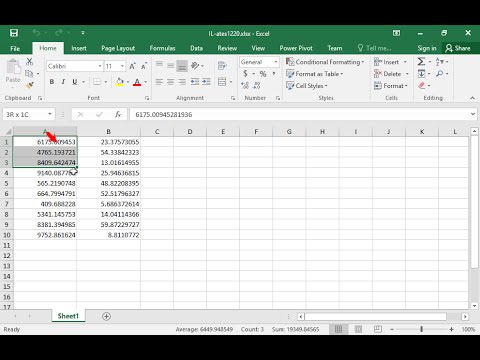Screen dimensions: 480x360
Task: Click the AutoSum sigma icon
Action: (x=421, y=62)
